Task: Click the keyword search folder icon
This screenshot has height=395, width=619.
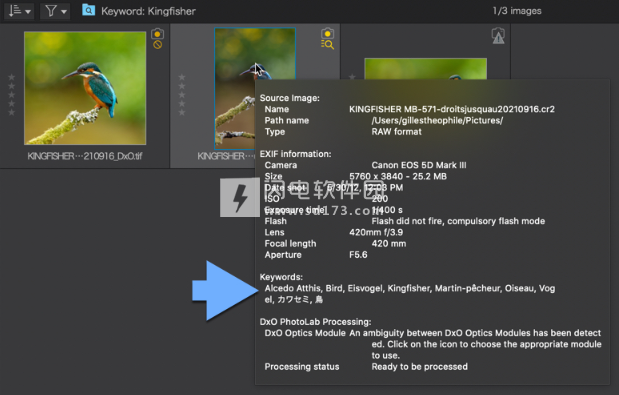Action: tap(88, 10)
